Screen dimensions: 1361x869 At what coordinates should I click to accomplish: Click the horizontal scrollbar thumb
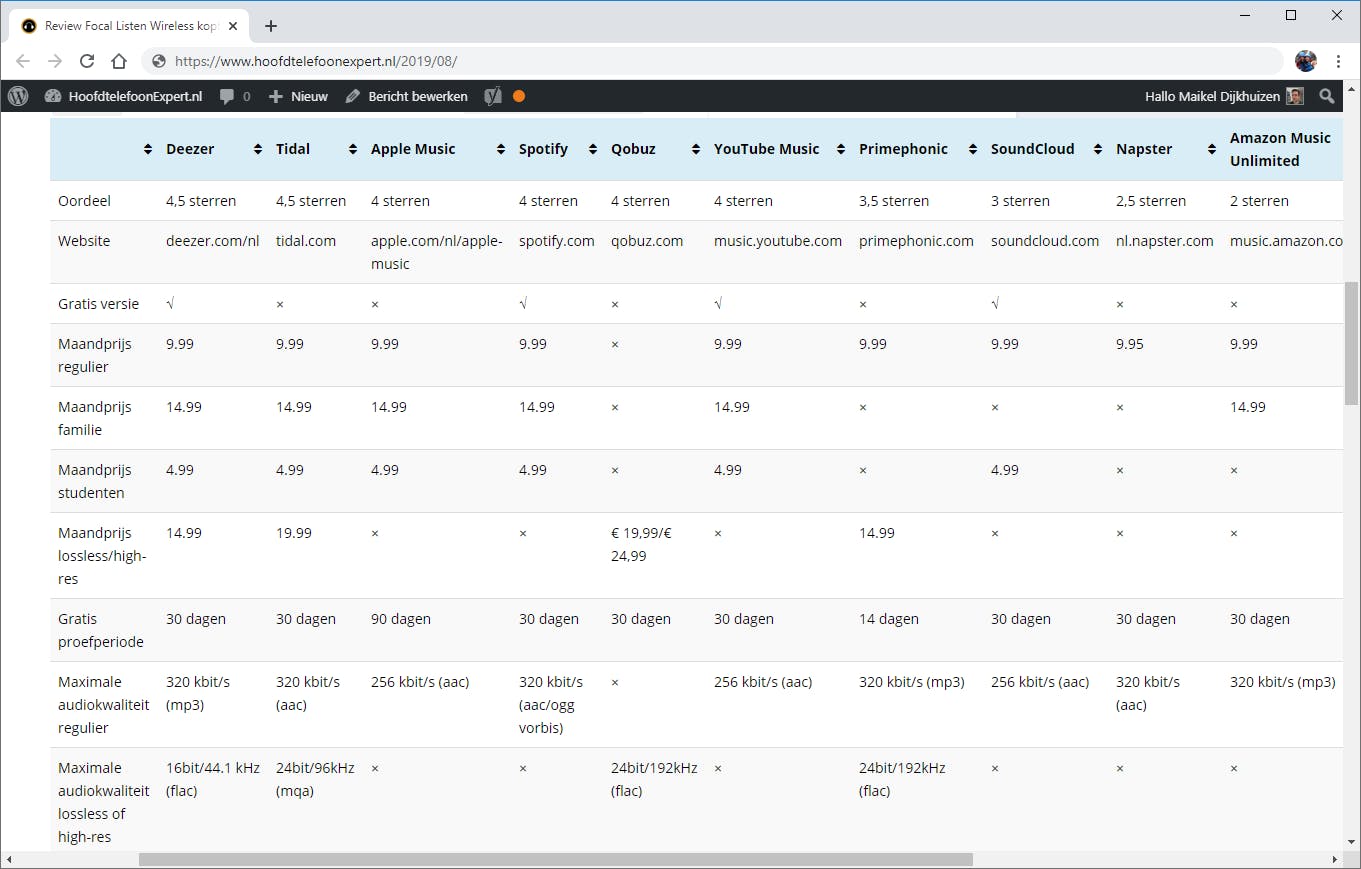tap(556, 859)
